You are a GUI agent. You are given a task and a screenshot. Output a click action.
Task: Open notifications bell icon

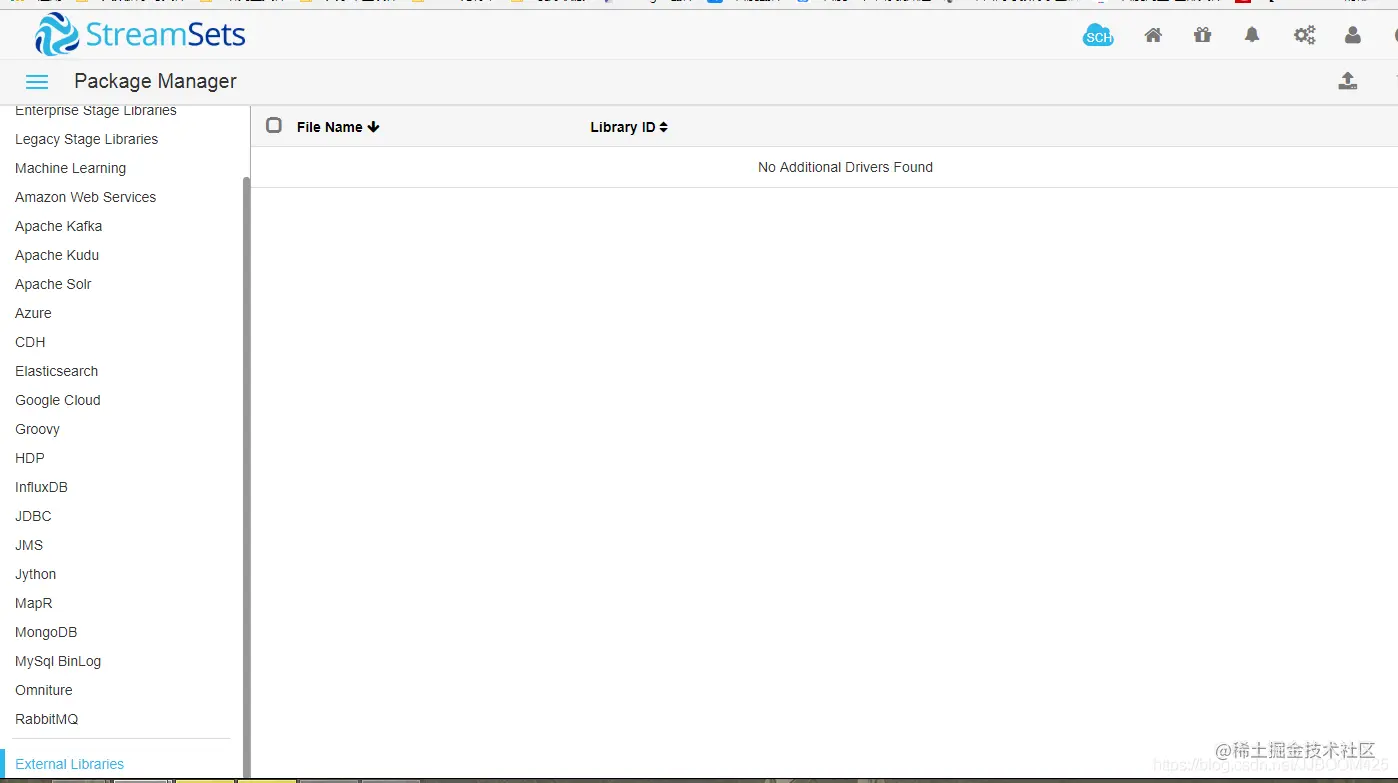pos(1252,35)
